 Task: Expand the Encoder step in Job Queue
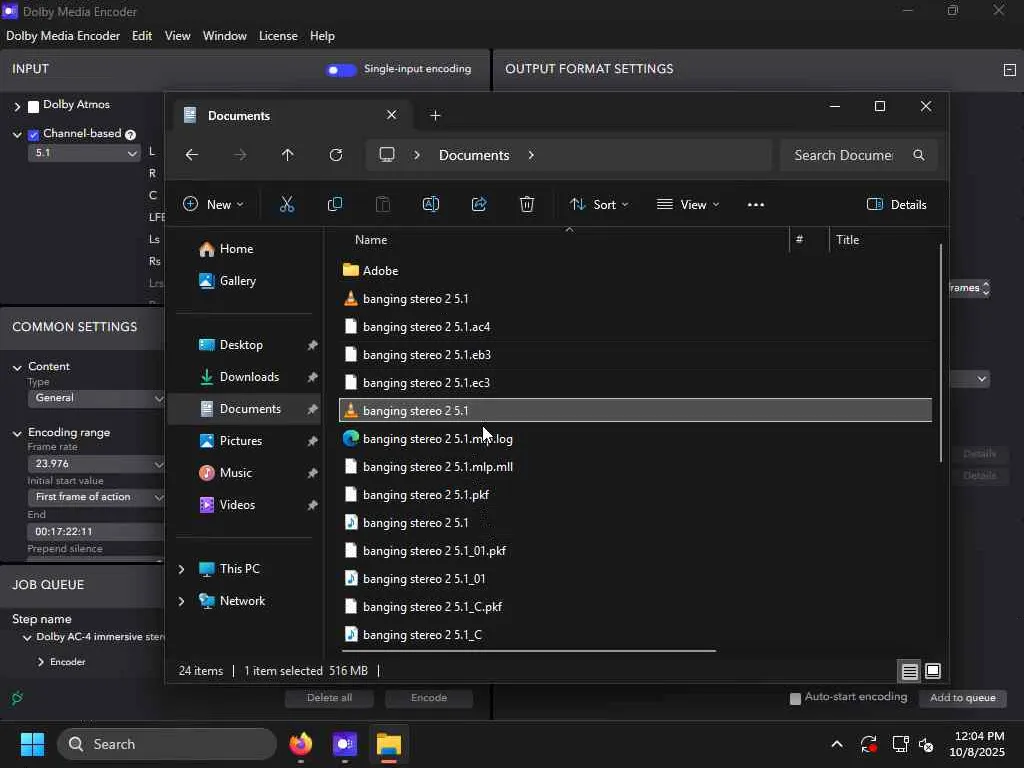(x=40, y=662)
